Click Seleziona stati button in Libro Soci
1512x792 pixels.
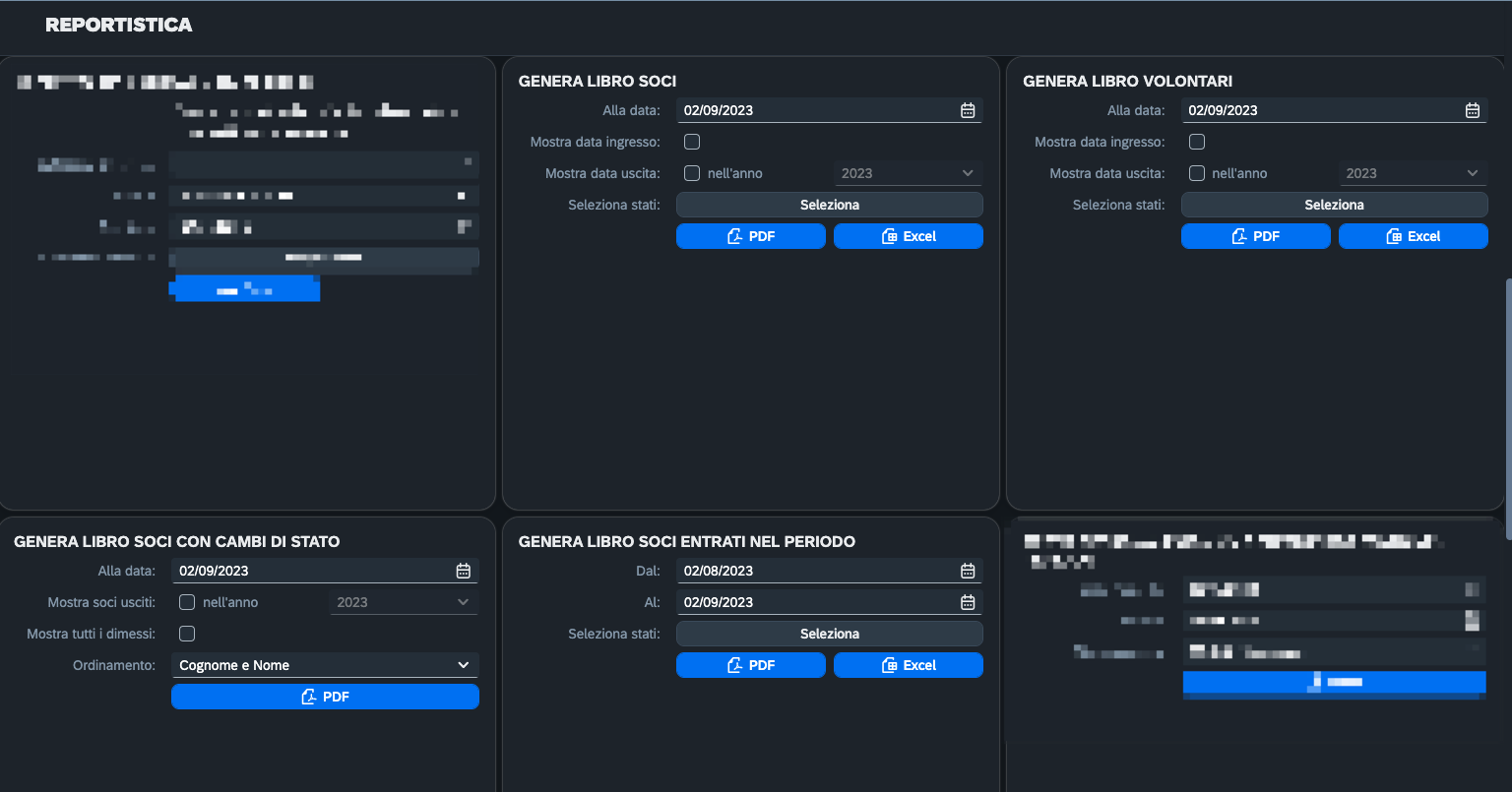click(830, 205)
